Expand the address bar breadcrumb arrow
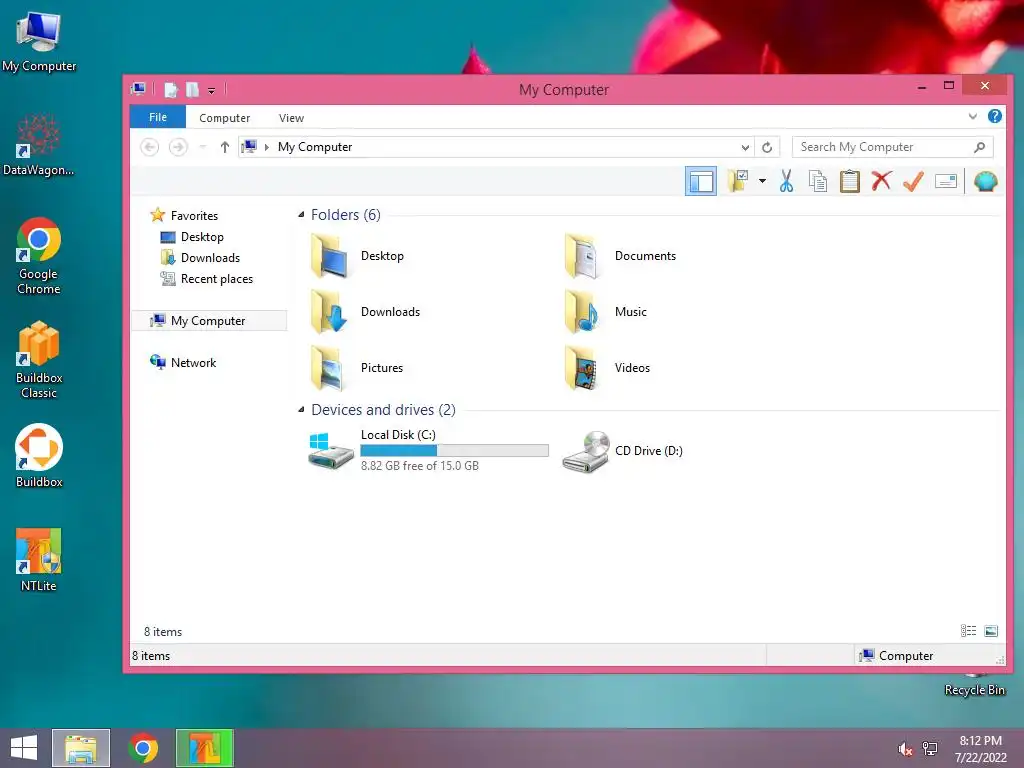The width and height of the screenshot is (1024, 768). pos(266,147)
